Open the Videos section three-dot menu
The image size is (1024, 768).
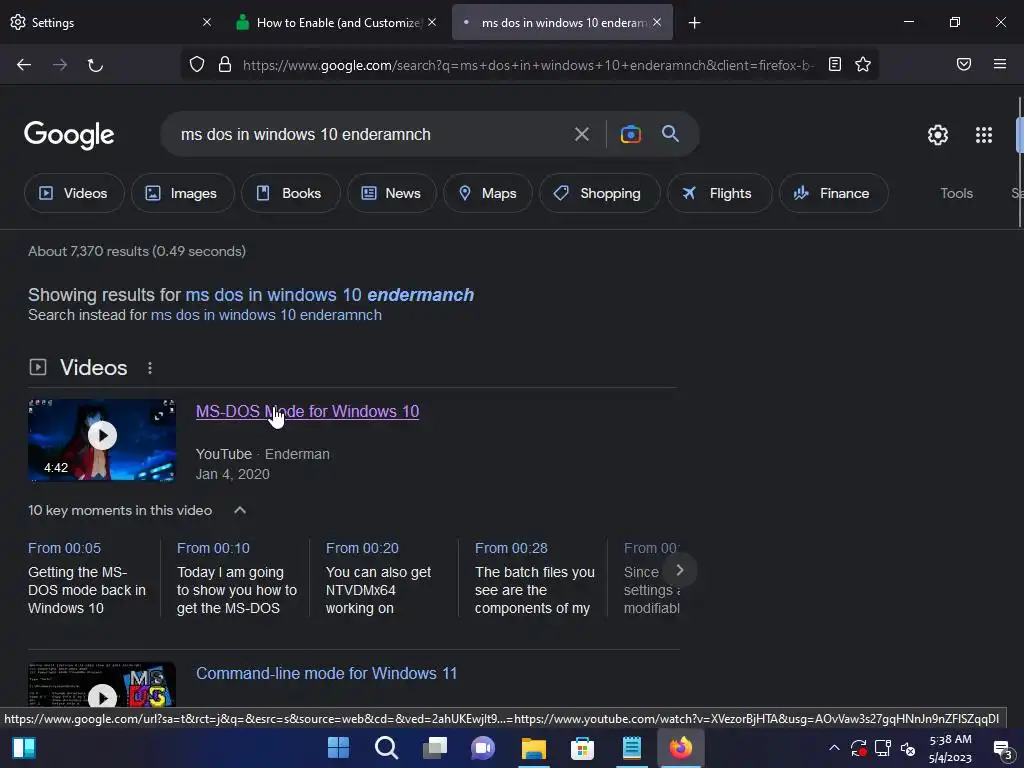[x=150, y=368]
